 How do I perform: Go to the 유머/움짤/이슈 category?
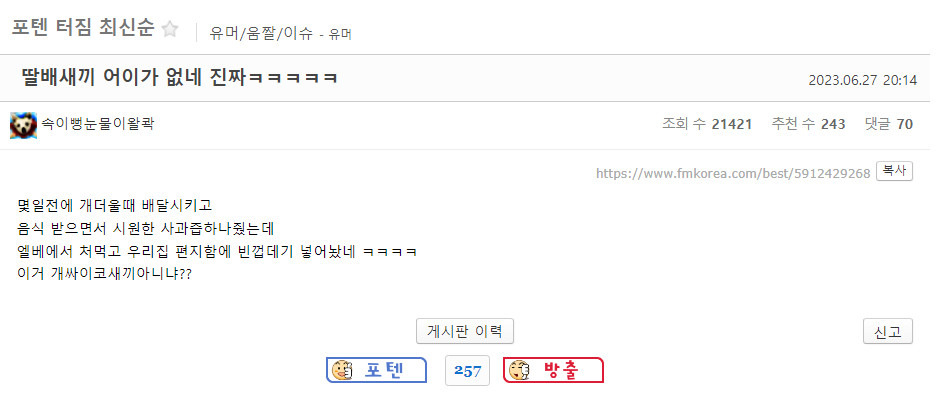(261, 33)
